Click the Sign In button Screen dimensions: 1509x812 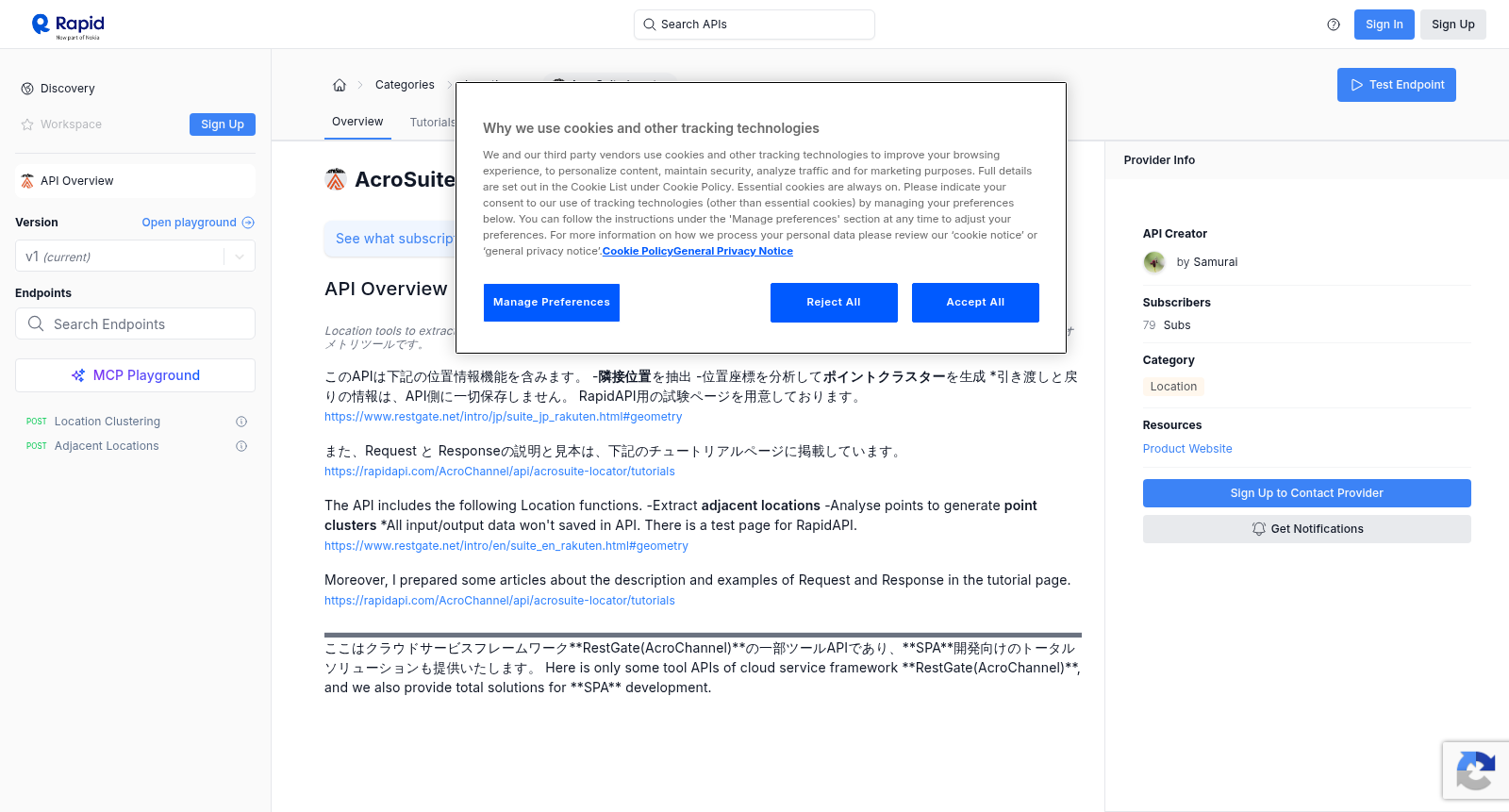click(1384, 25)
